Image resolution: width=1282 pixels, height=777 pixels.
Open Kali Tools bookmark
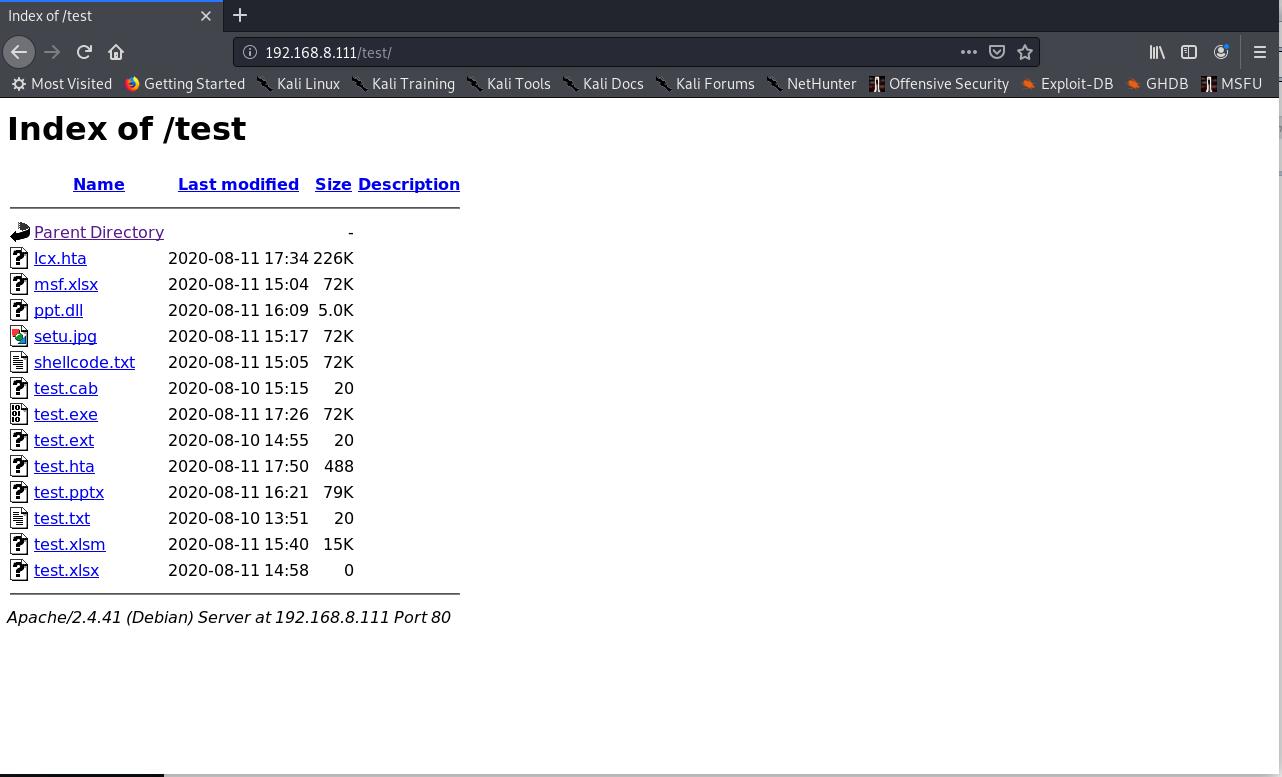[508, 84]
